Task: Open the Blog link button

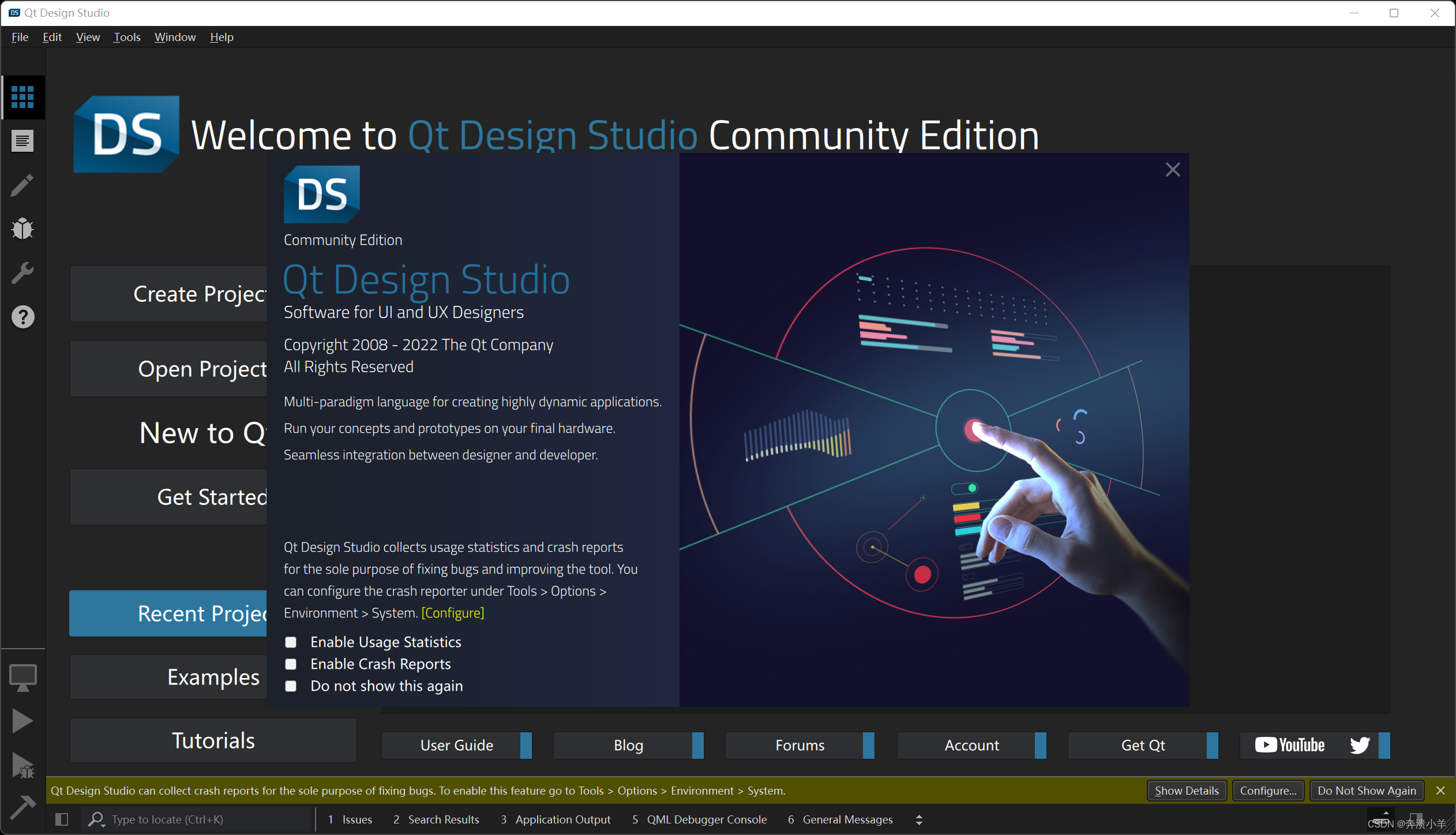Action: tap(628, 745)
